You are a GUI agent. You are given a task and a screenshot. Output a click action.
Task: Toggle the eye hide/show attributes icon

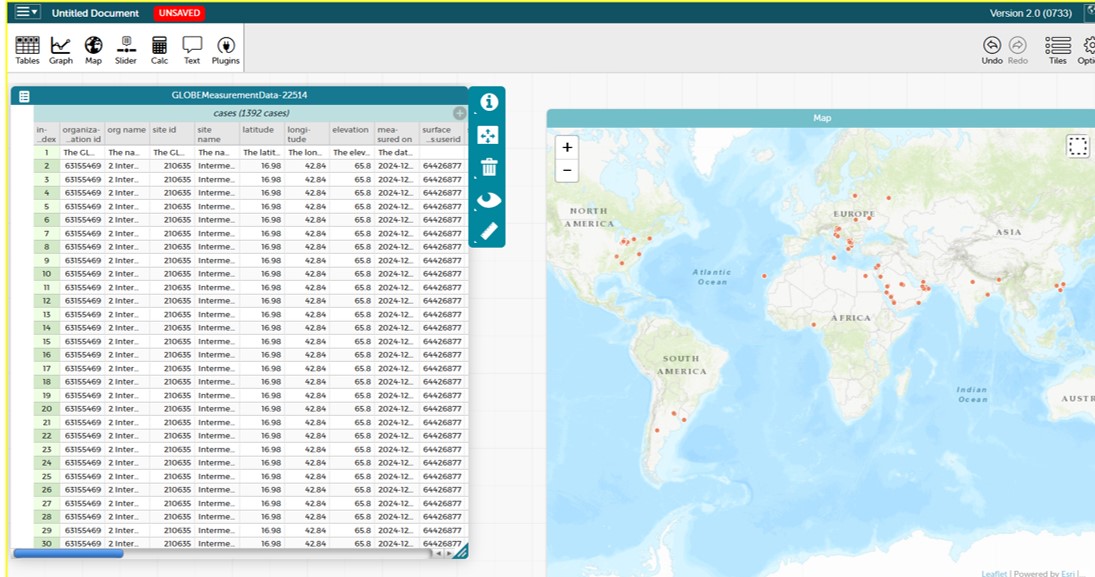(x=489, y=199)
